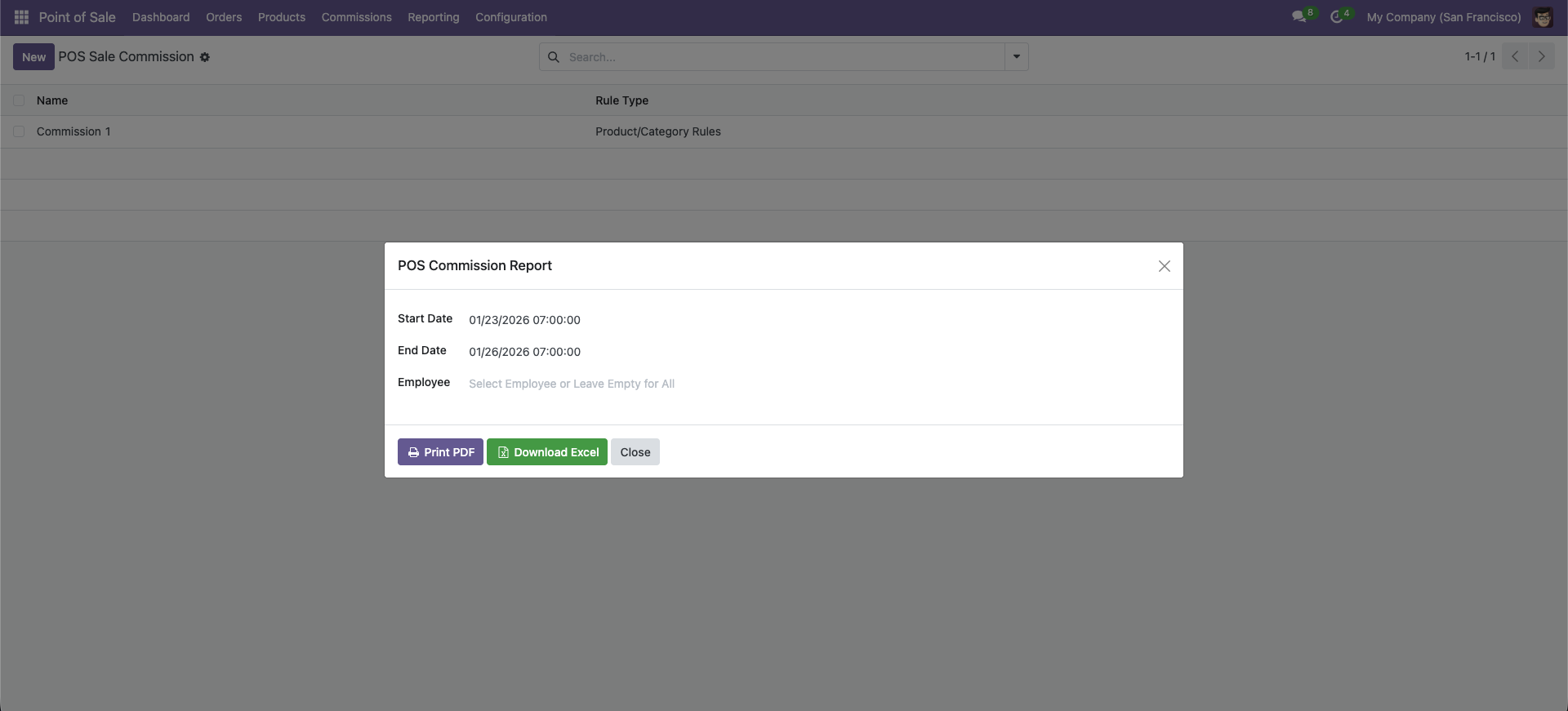Edit the Start Date field
This screenshot has width=1568, height=711.
coord(819,320)
